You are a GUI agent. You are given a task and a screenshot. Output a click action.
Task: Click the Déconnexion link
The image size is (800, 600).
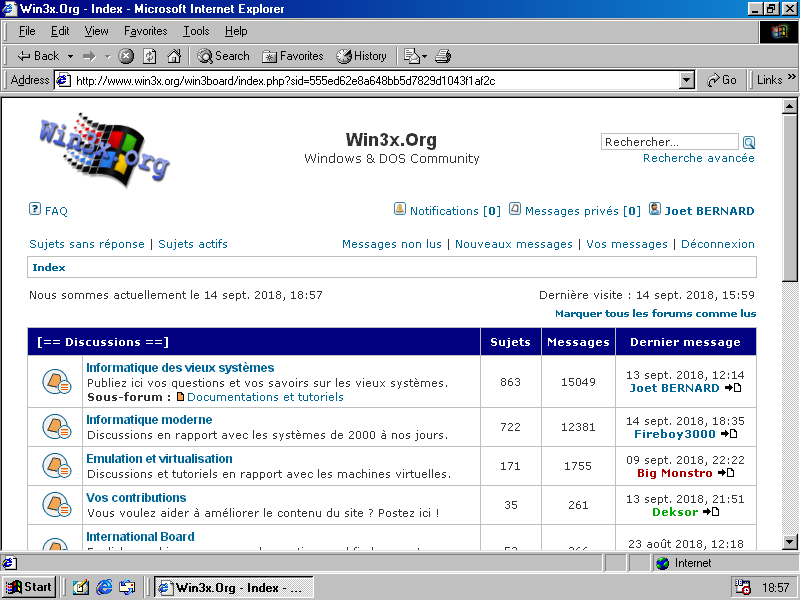click(x=717, y=244)
